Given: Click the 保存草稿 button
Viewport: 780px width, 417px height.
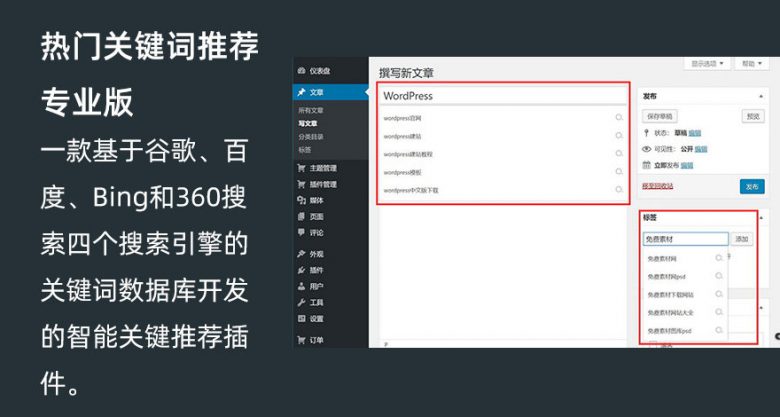Looking at the screenshot, I should pyautogui.click(x=660, y=116).
